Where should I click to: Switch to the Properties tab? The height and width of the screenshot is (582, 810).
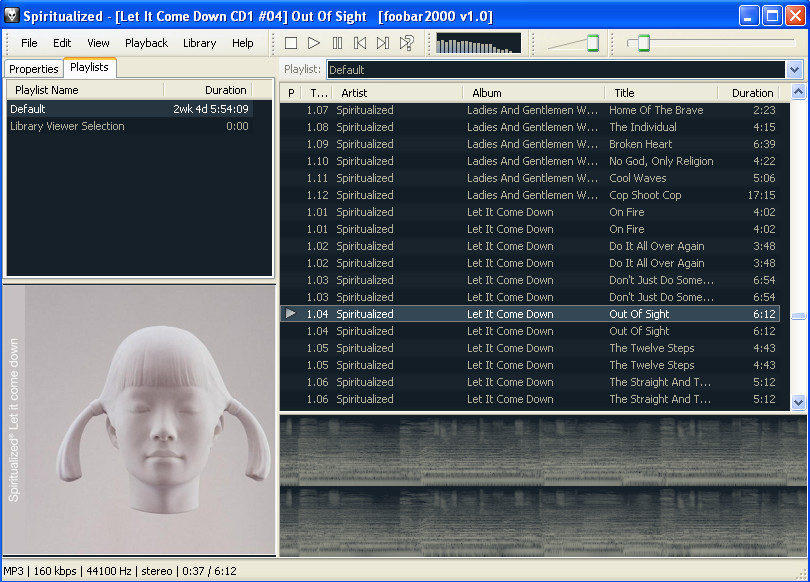click(x=34, y=69)
